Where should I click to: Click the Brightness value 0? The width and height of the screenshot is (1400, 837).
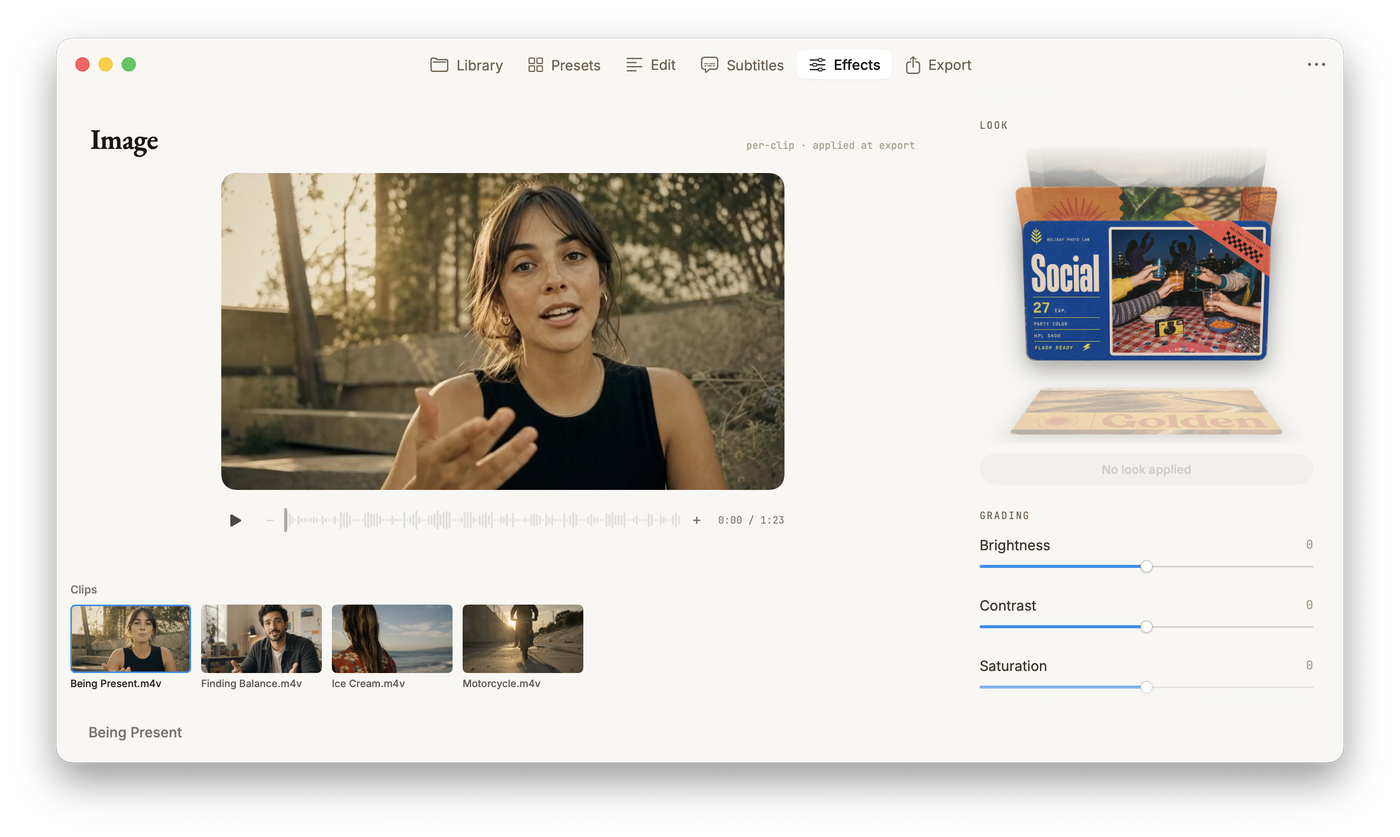1309,545
